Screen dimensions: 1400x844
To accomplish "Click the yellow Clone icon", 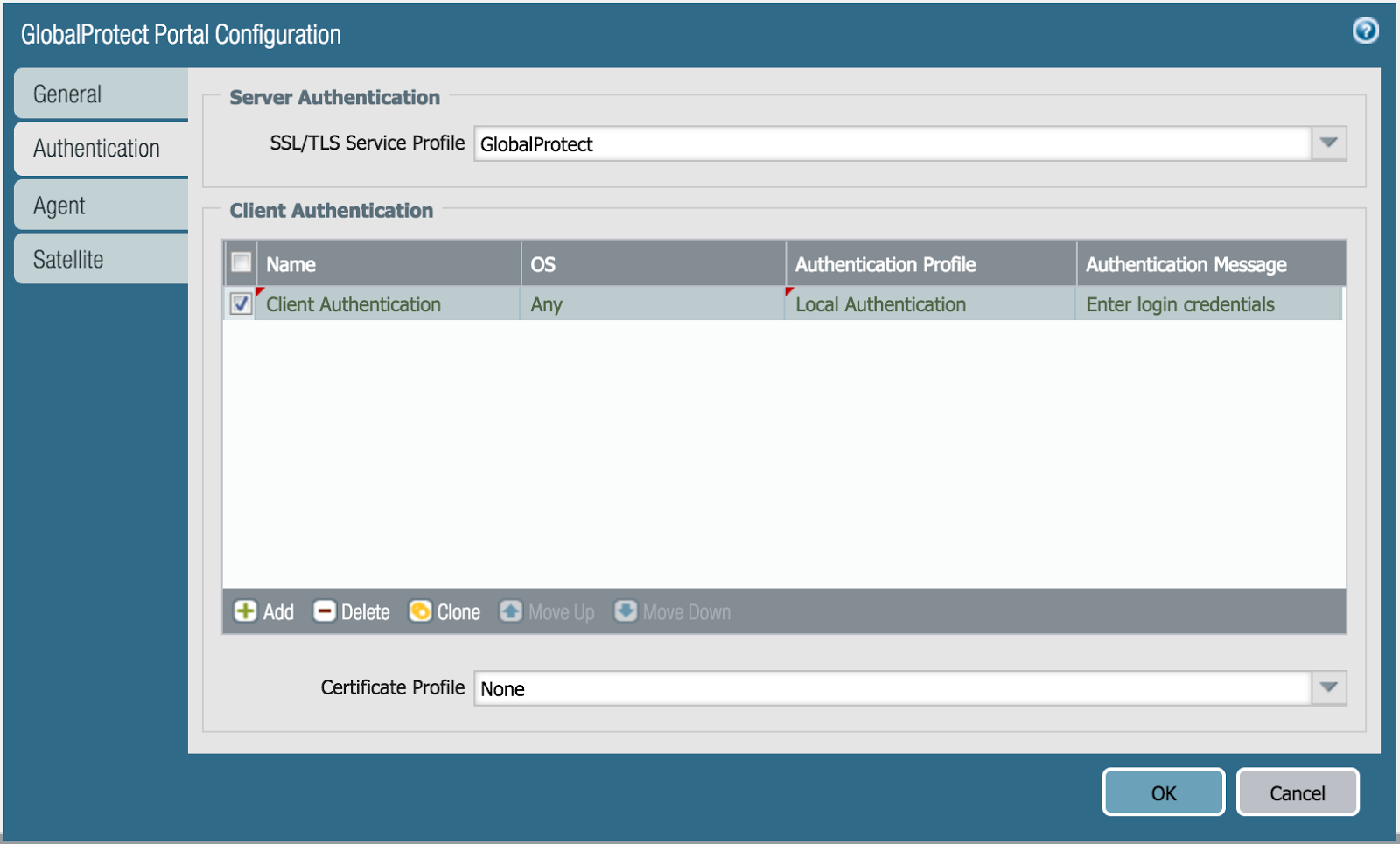I will 420,611.
